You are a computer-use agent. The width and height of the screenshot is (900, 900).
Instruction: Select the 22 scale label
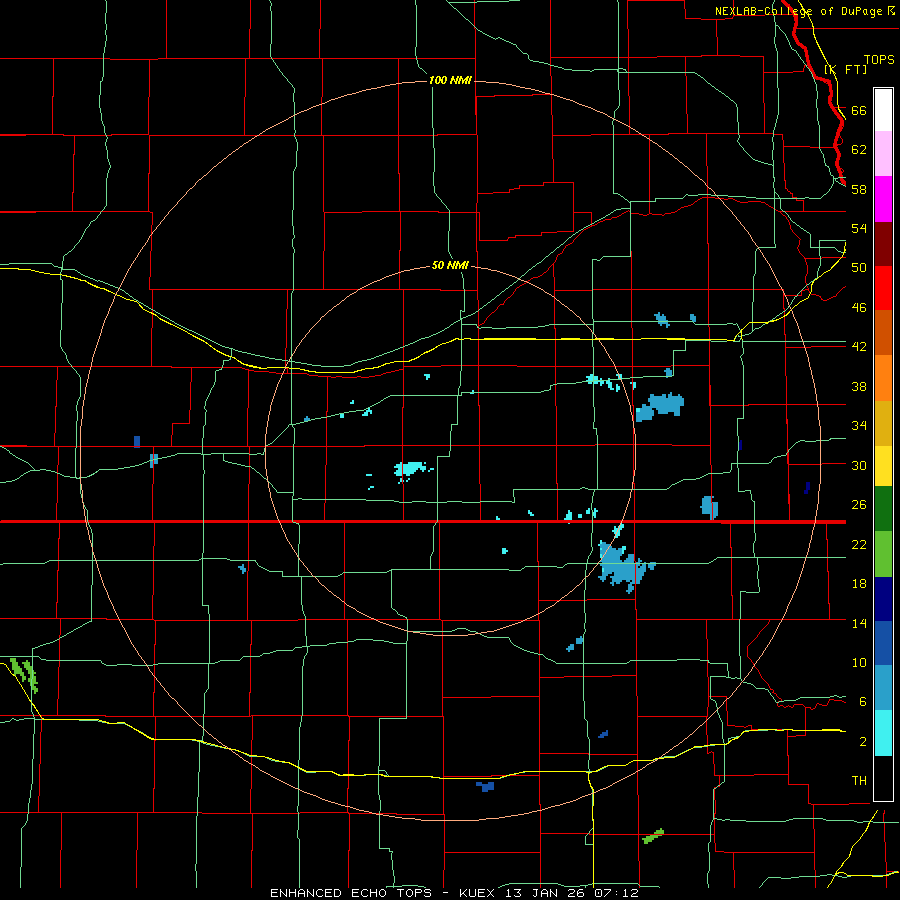point(859,545)
